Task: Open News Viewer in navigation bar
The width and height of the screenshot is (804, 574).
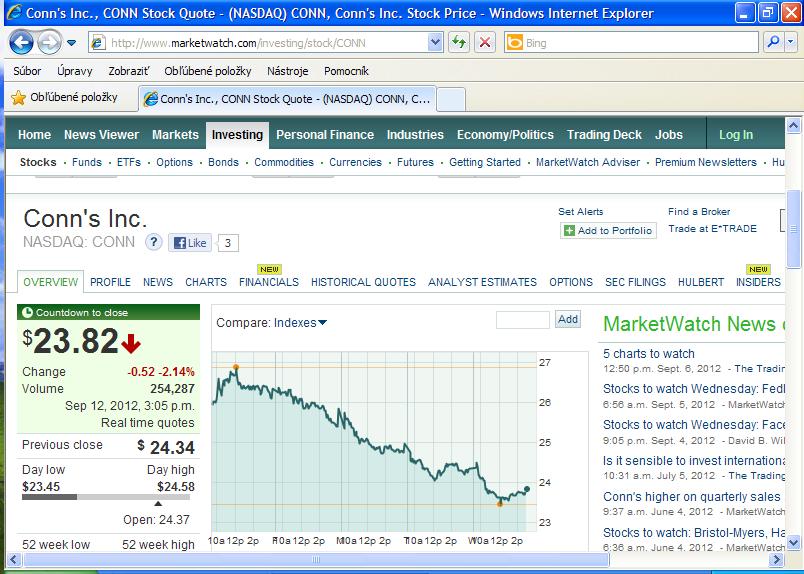Action: [x=102, y=135]
